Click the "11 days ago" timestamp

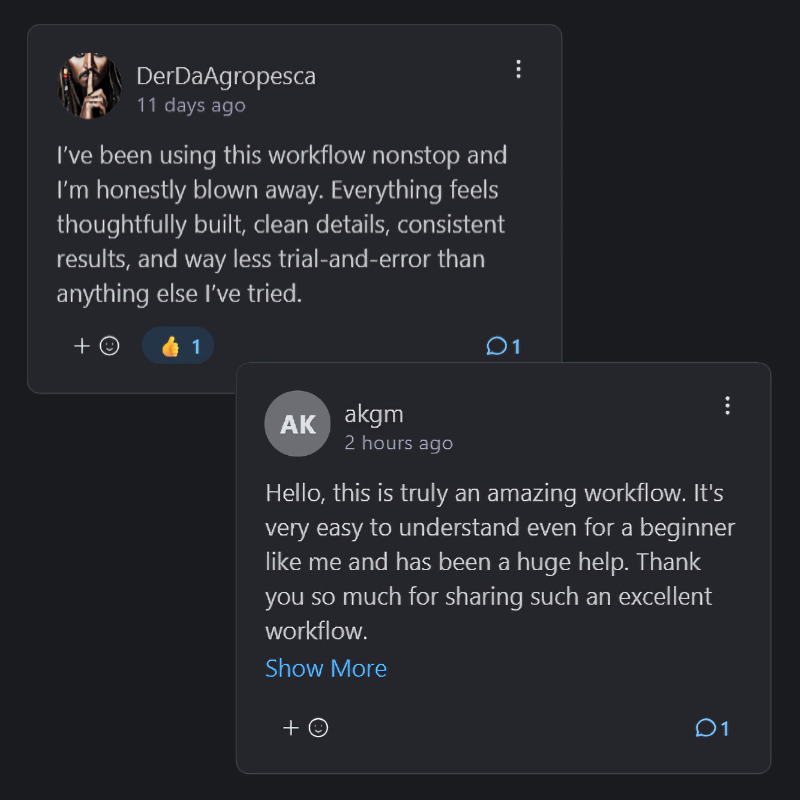point(191,105)
